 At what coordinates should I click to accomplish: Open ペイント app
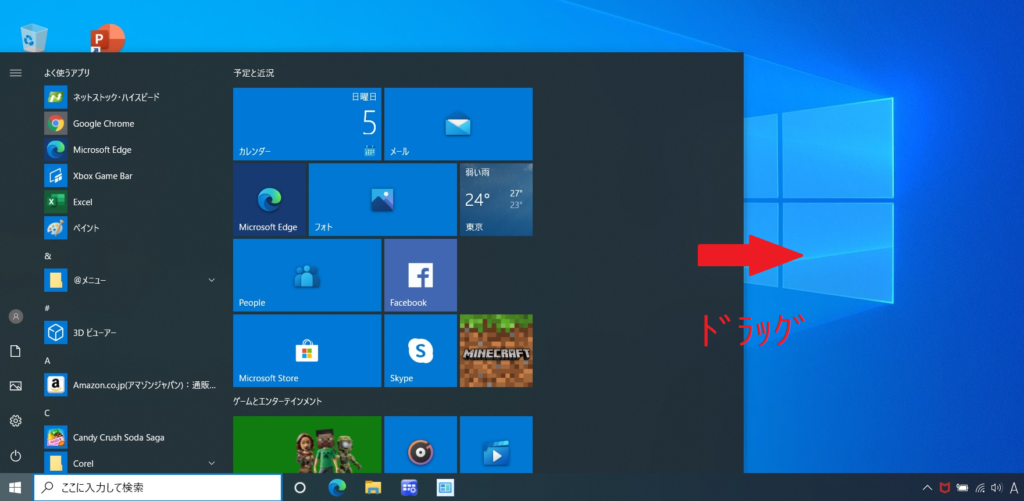click(131, 228)
